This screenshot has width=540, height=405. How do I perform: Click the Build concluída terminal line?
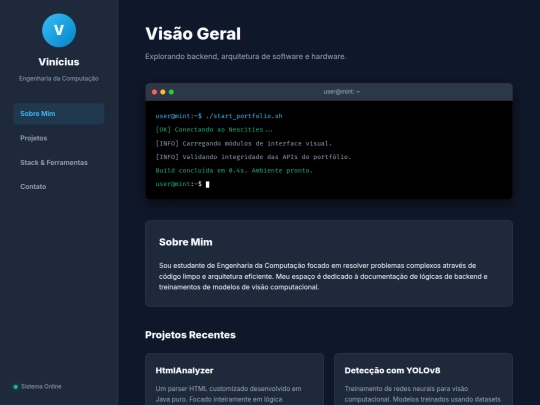pos(234,170)
